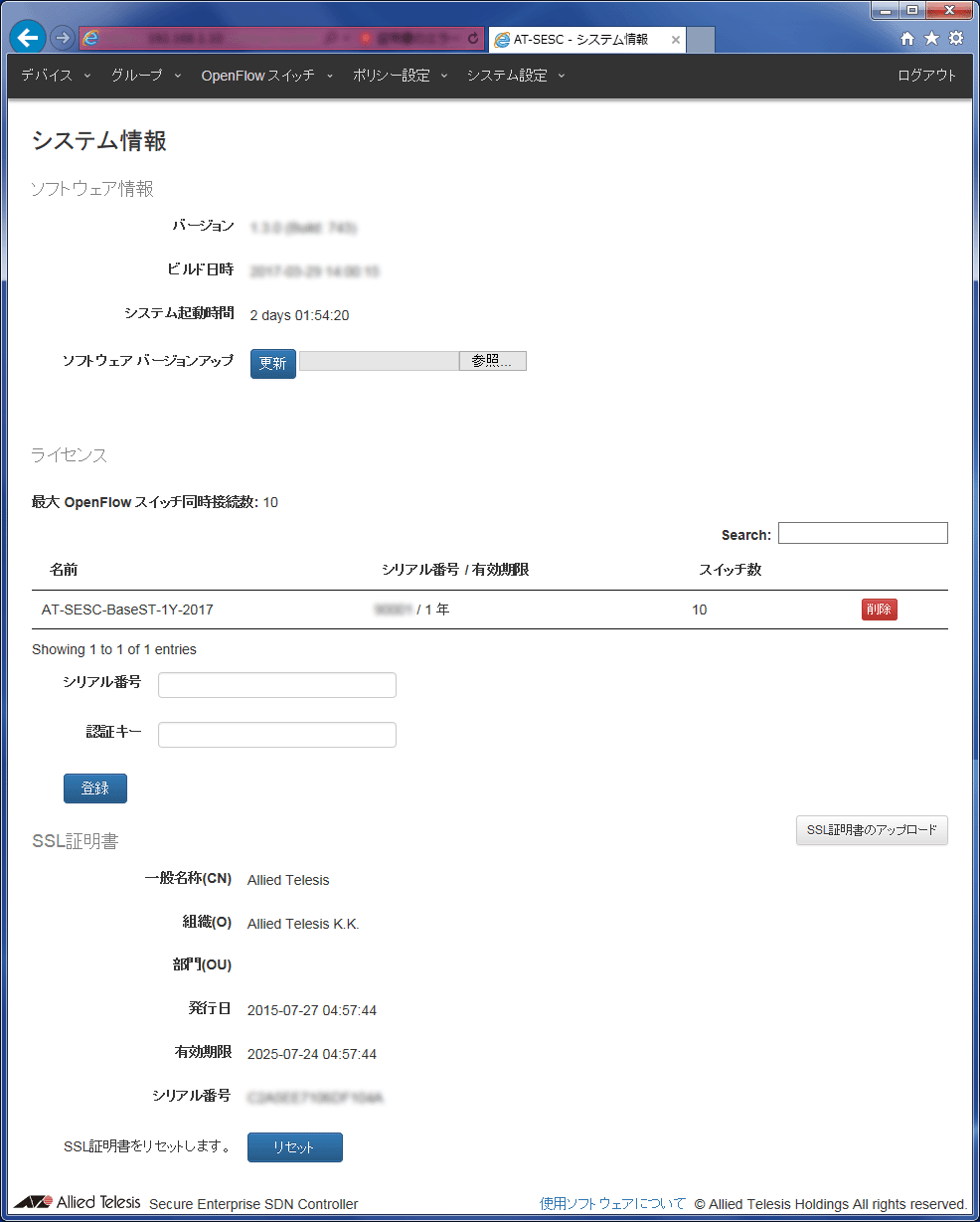Open the browser Home icon
This screenshot has height=1222, width=980.
click(907, 39)
